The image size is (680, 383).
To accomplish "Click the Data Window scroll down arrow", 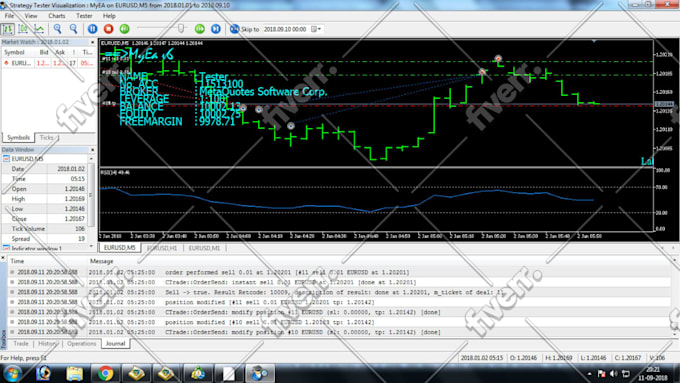I will [92, 247].
